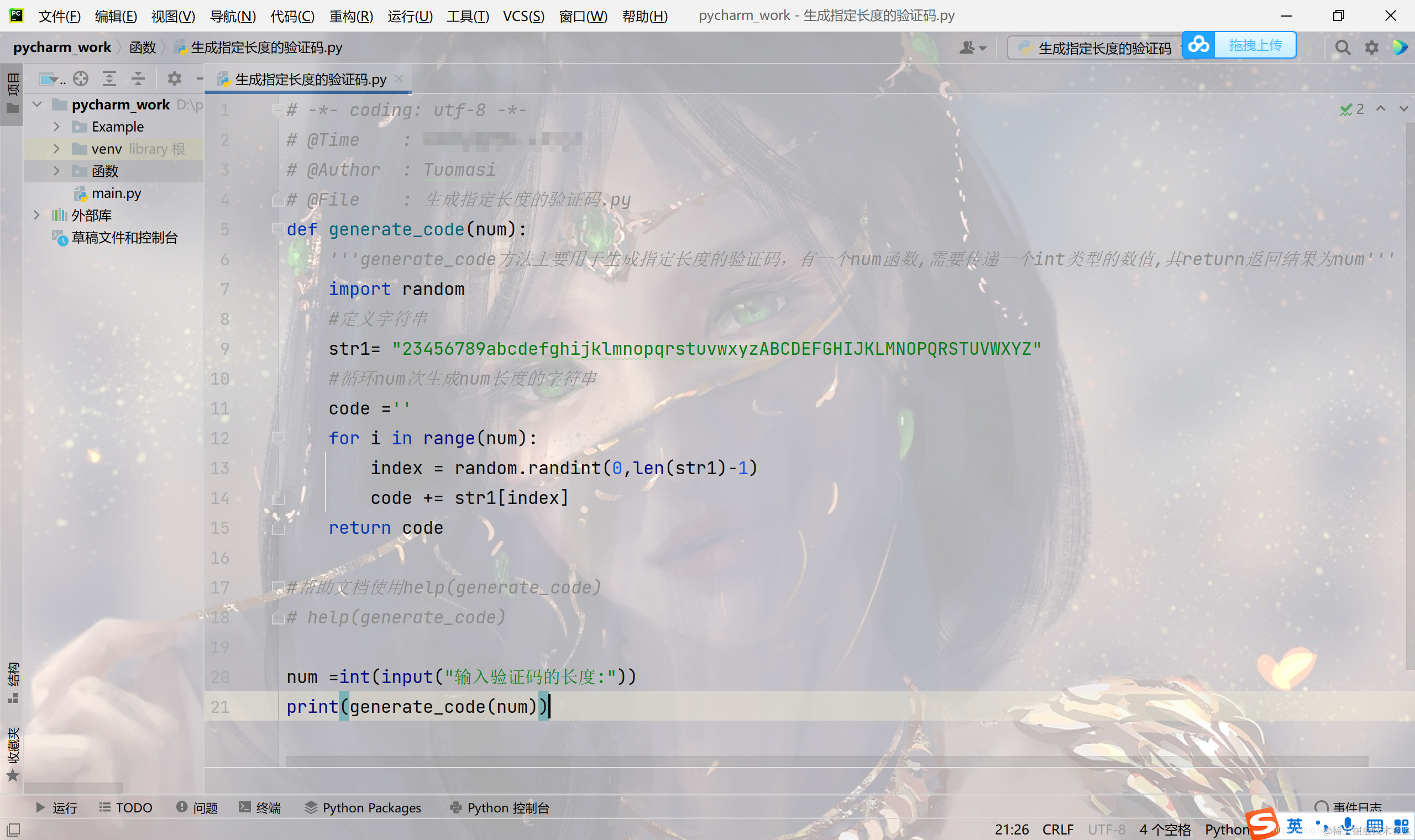This screenshot has height=840, width=1415.
Task: Expand the Example folder in project tree
Action: pyautogui.click(x=56, y=126)
